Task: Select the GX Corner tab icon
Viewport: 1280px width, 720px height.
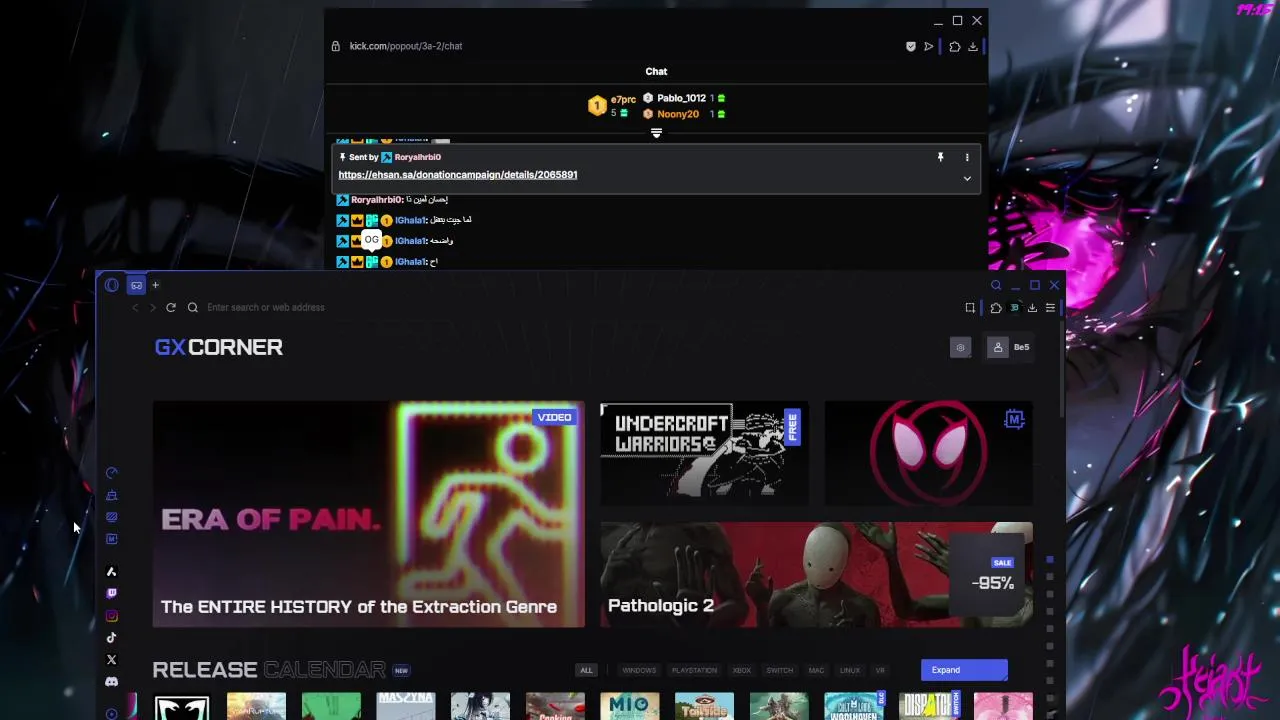Action: 137,285
